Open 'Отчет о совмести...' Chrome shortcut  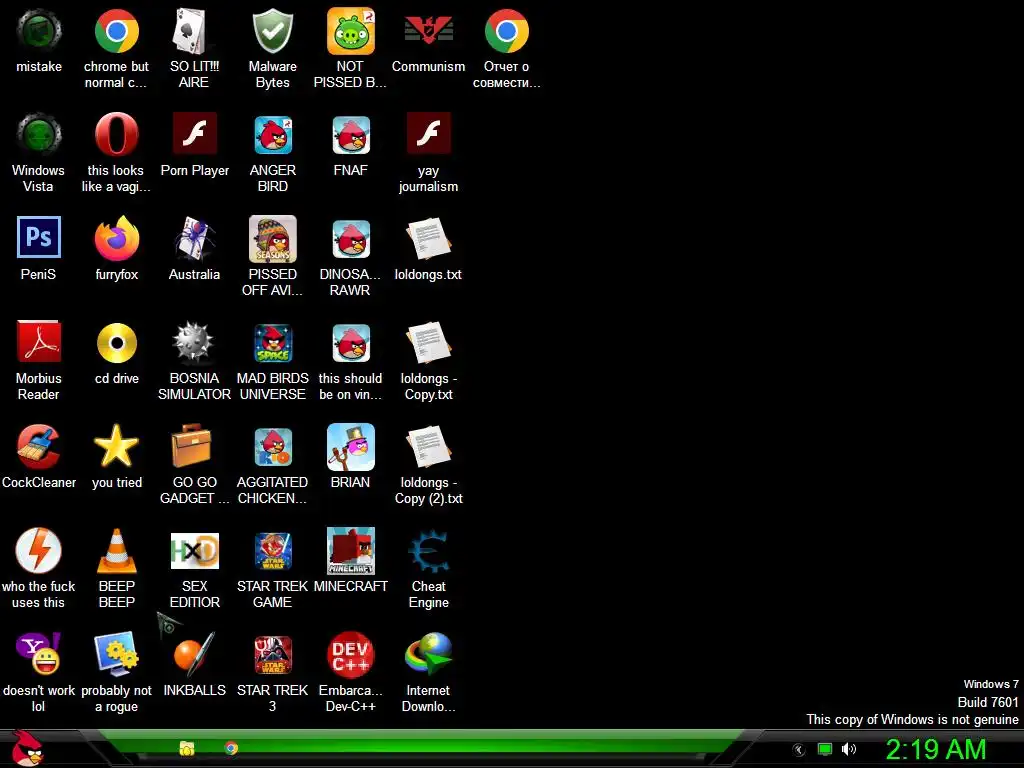[507, 32]
